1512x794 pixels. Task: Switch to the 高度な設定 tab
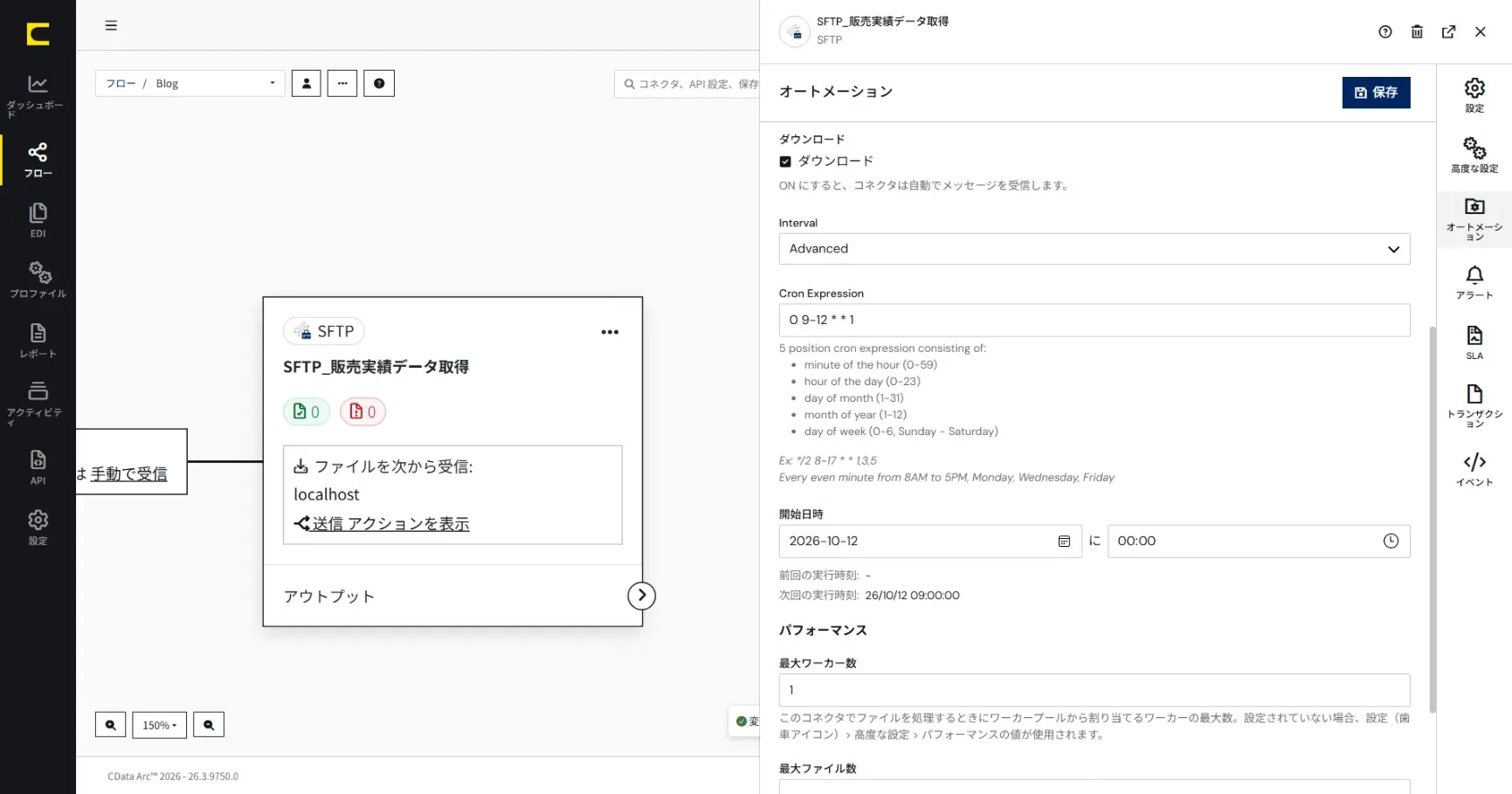click(x=1474, y=155)
